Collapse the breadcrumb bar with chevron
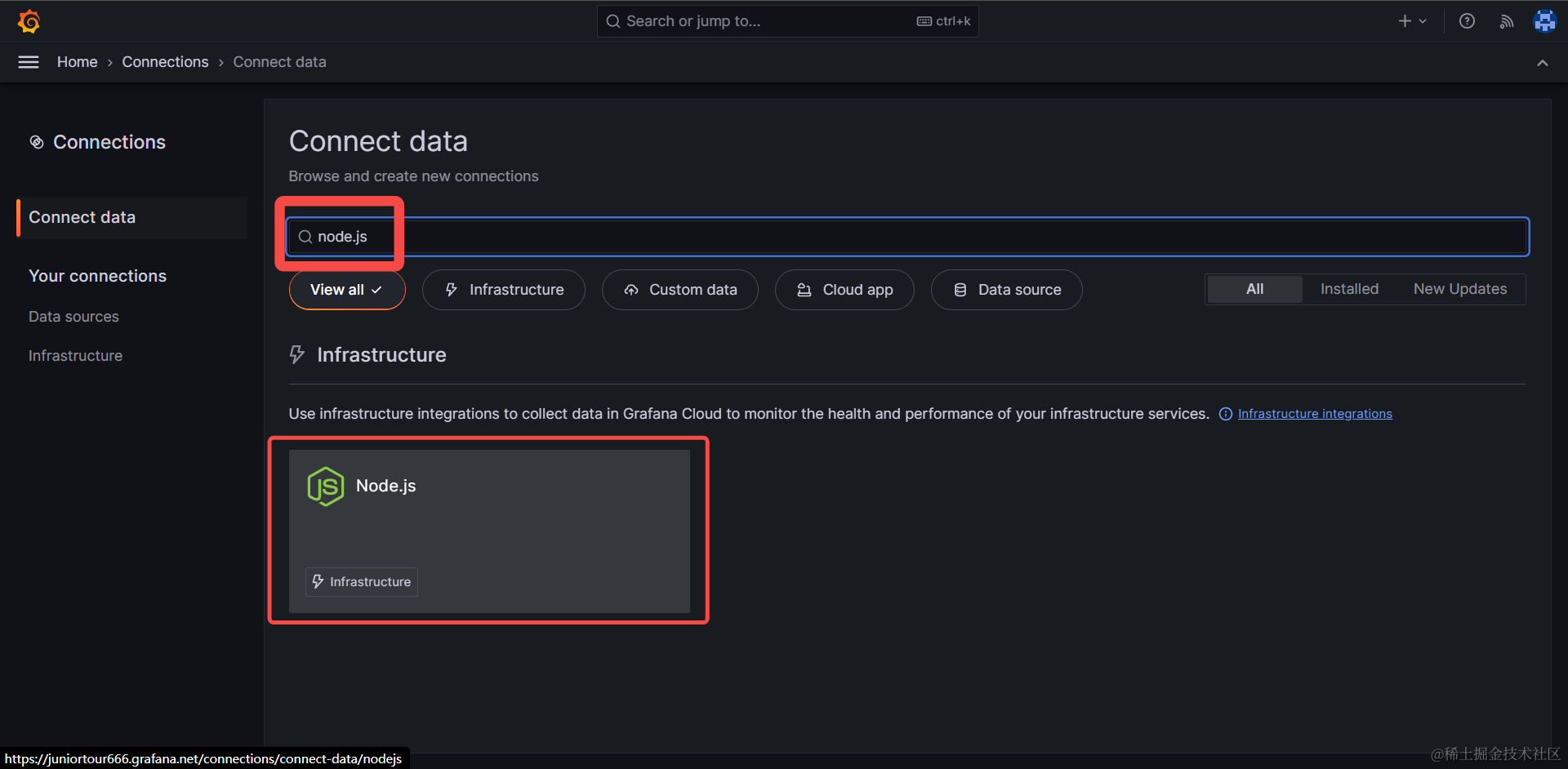The image size is (1568, 769). tap(1542, 63)
